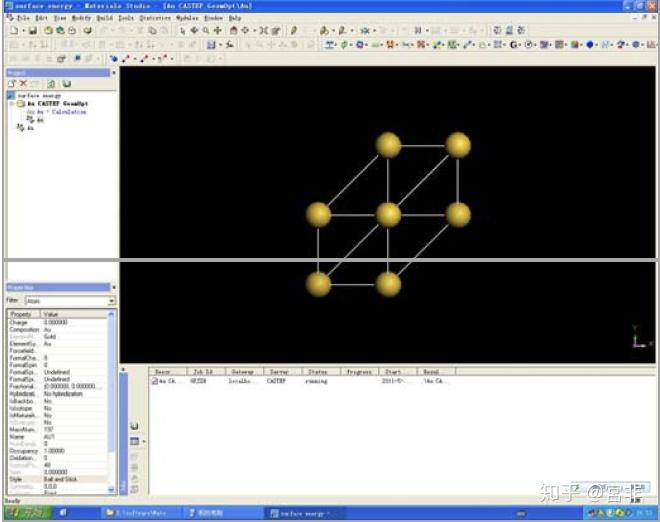Open the Window menu
The image size is (660, 522).
coord(213,18)
